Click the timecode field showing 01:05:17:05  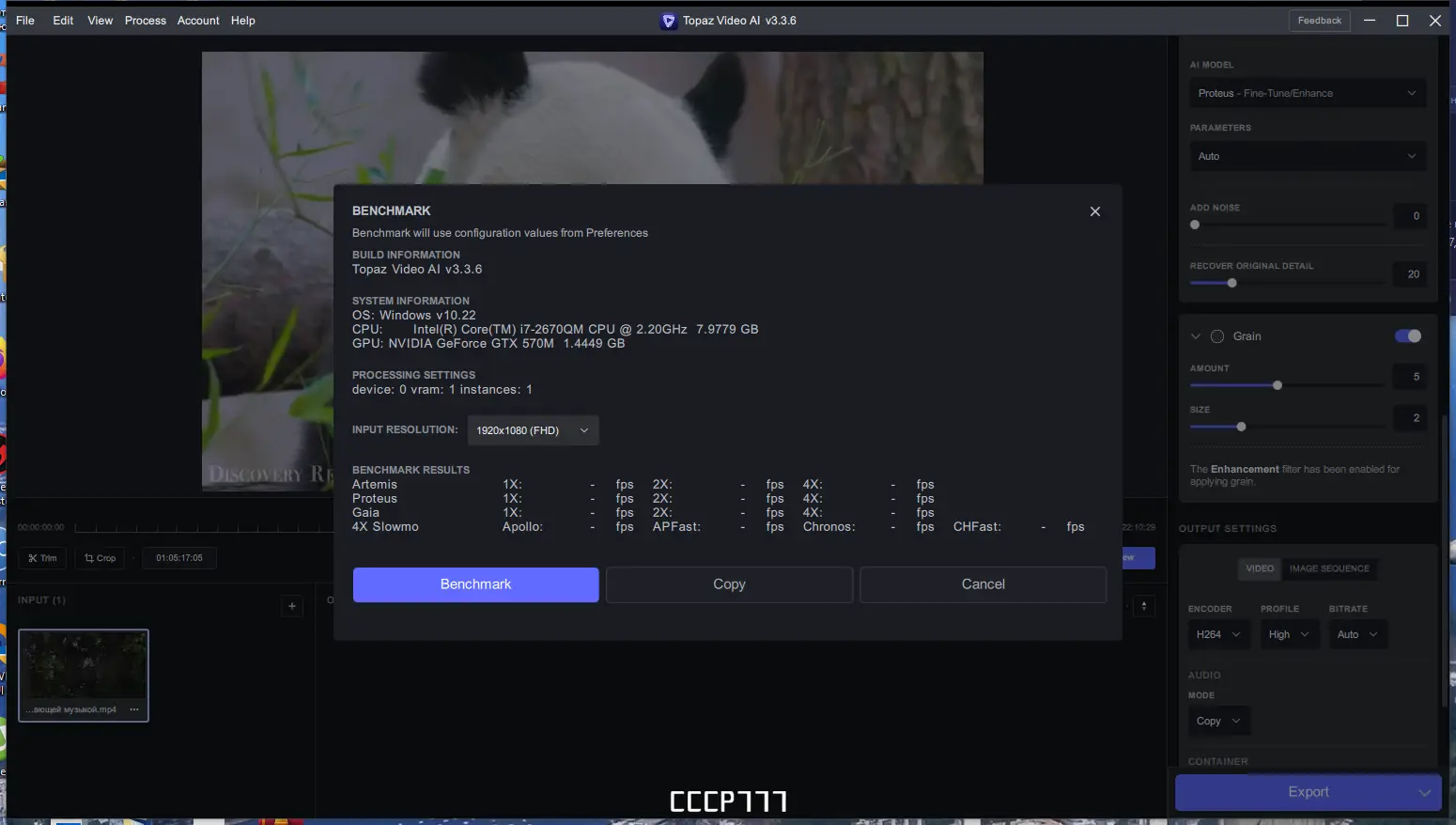click(179, 558)
